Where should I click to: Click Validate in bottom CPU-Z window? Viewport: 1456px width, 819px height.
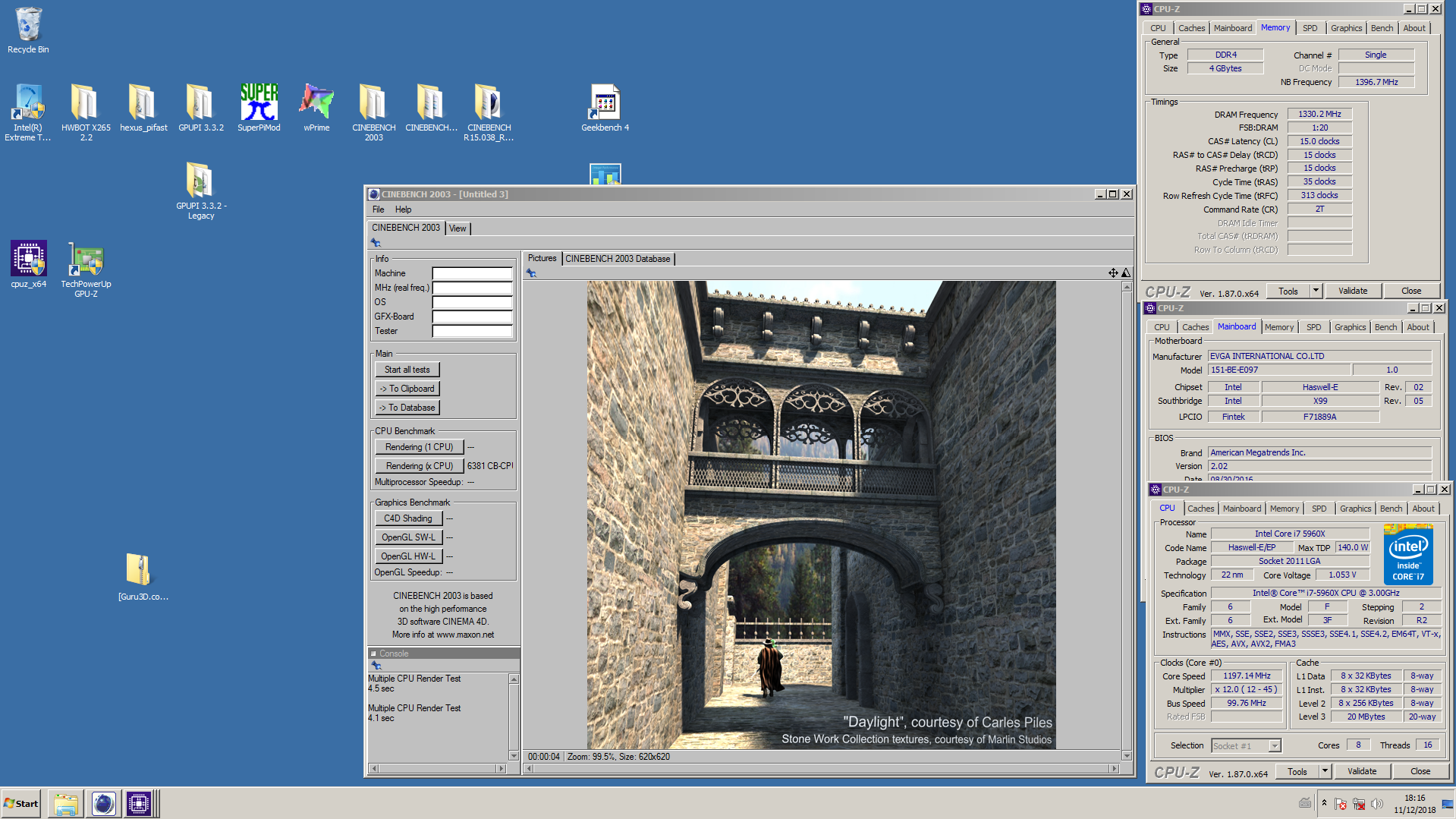[1362, 771]
